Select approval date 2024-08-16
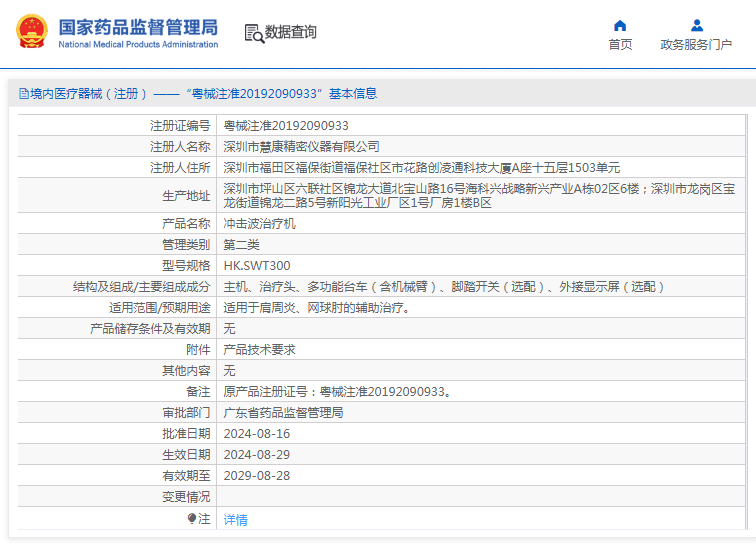The image size is (756, 552). click(257, 434)
